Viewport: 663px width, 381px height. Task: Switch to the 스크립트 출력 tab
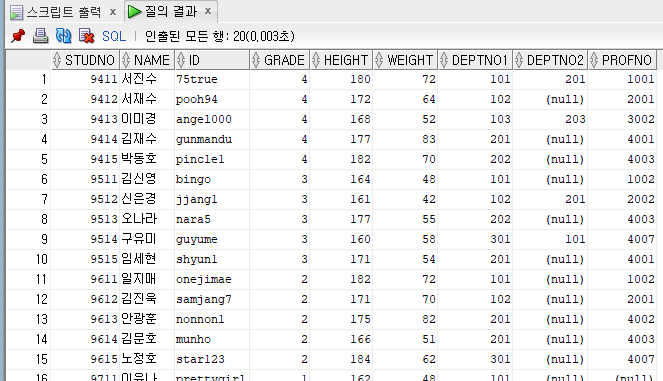point(64,12)
